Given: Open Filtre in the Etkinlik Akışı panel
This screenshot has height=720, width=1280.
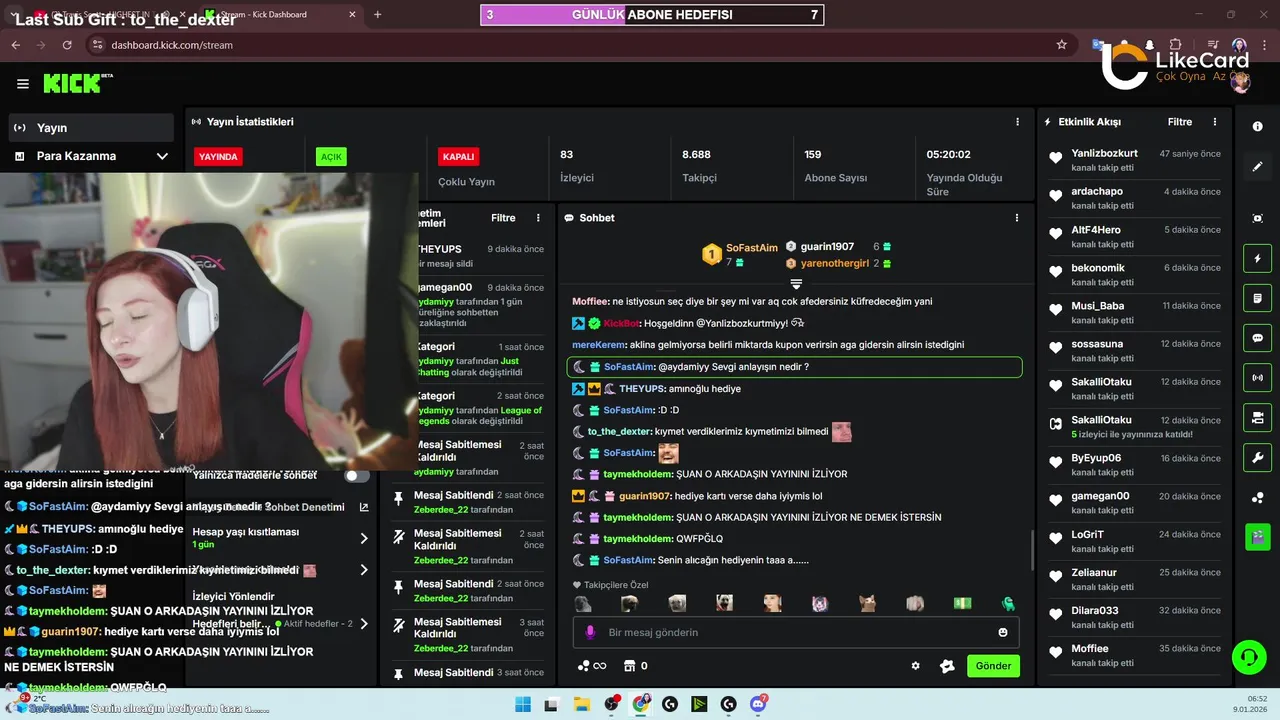Looking at the screenshot, I should [x=1180, y=122].
